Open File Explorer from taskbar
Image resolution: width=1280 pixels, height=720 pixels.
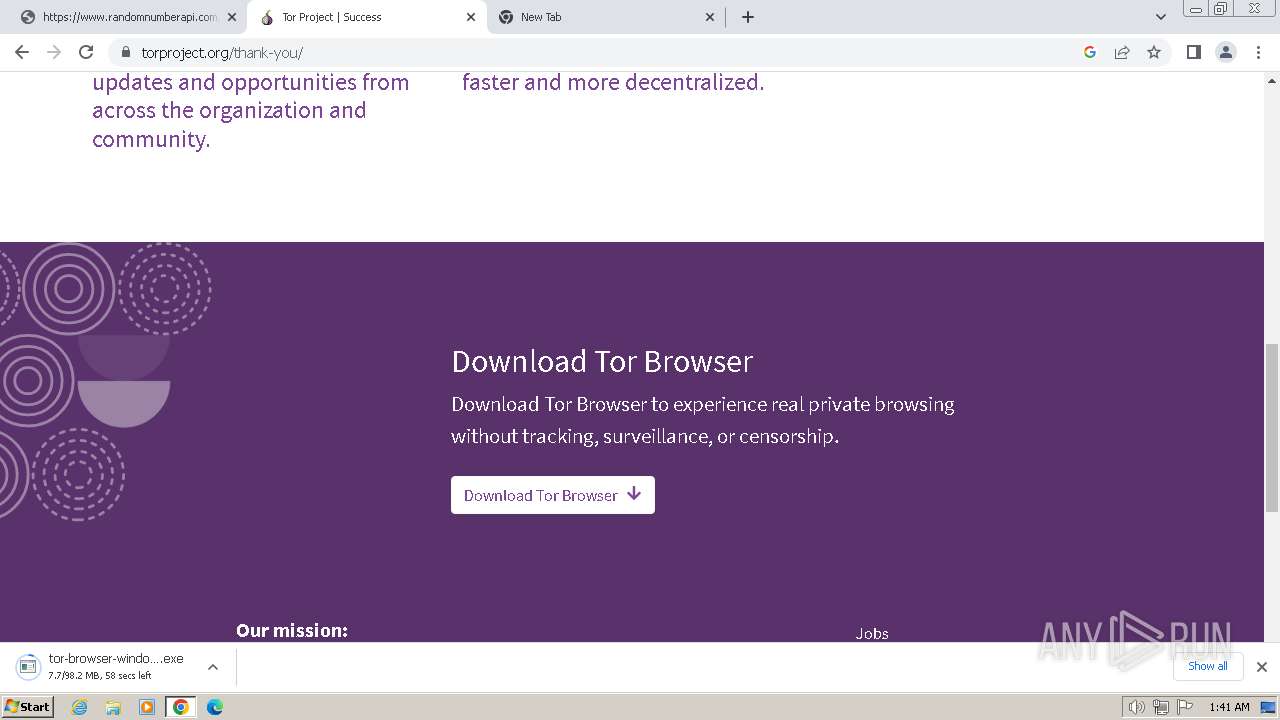click(113, 707)
